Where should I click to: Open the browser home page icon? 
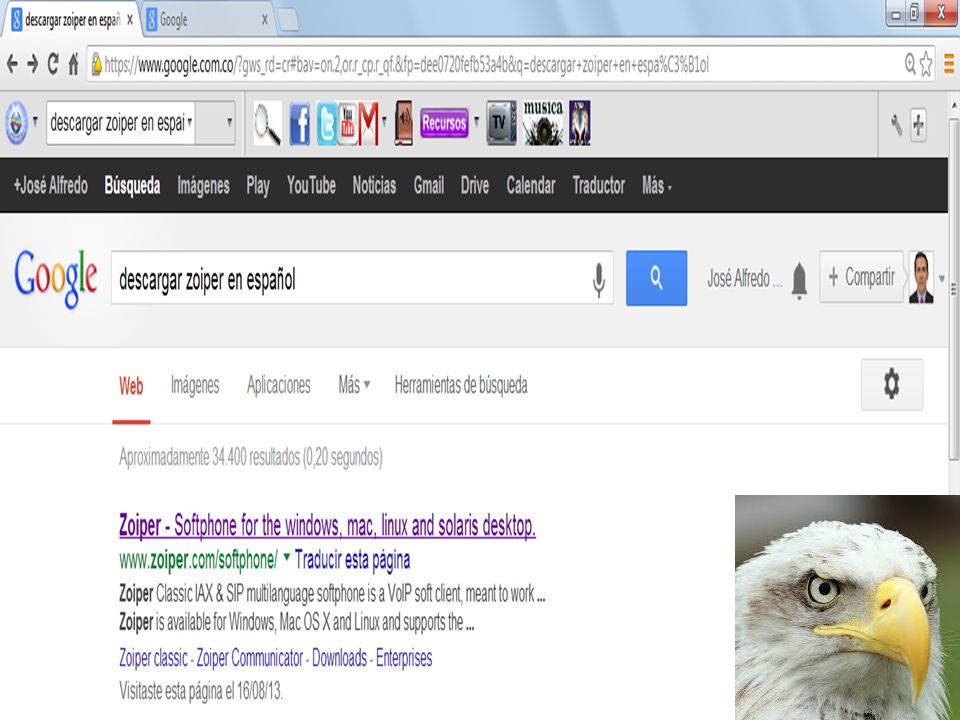pyautogui.click(x=73, y=64)
